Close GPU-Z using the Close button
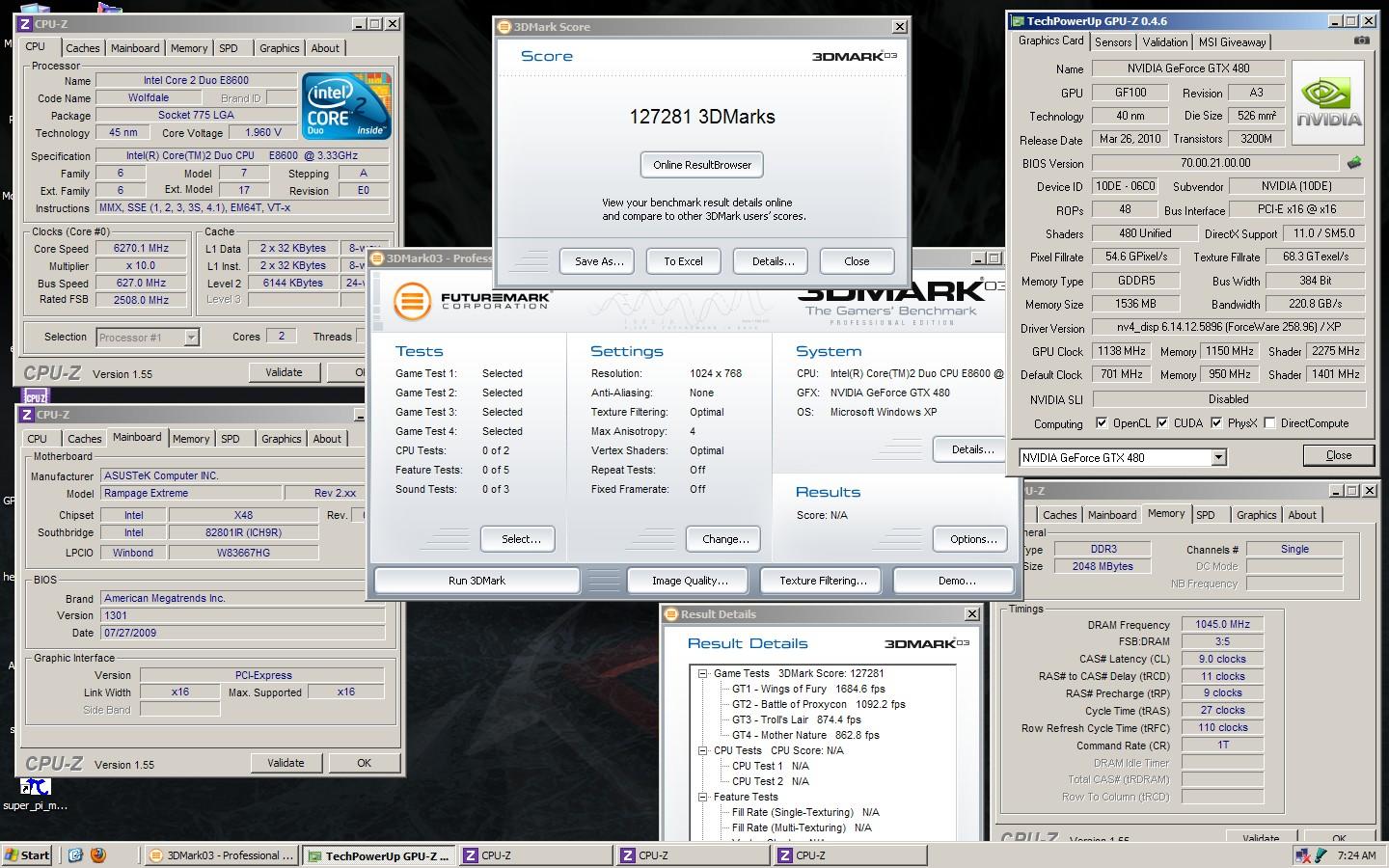Viewport: 1389px width, 868px height. point(1338,455)
